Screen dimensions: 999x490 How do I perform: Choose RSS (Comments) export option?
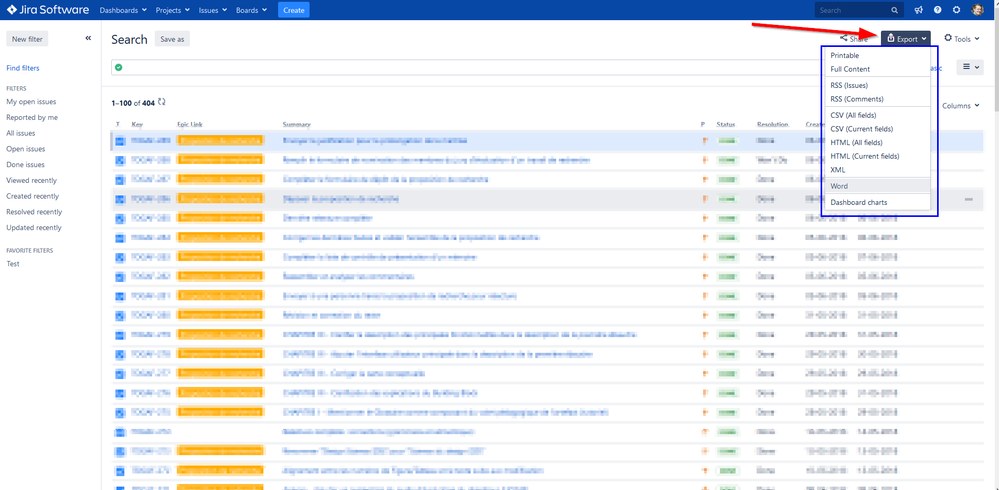[877, 99]
